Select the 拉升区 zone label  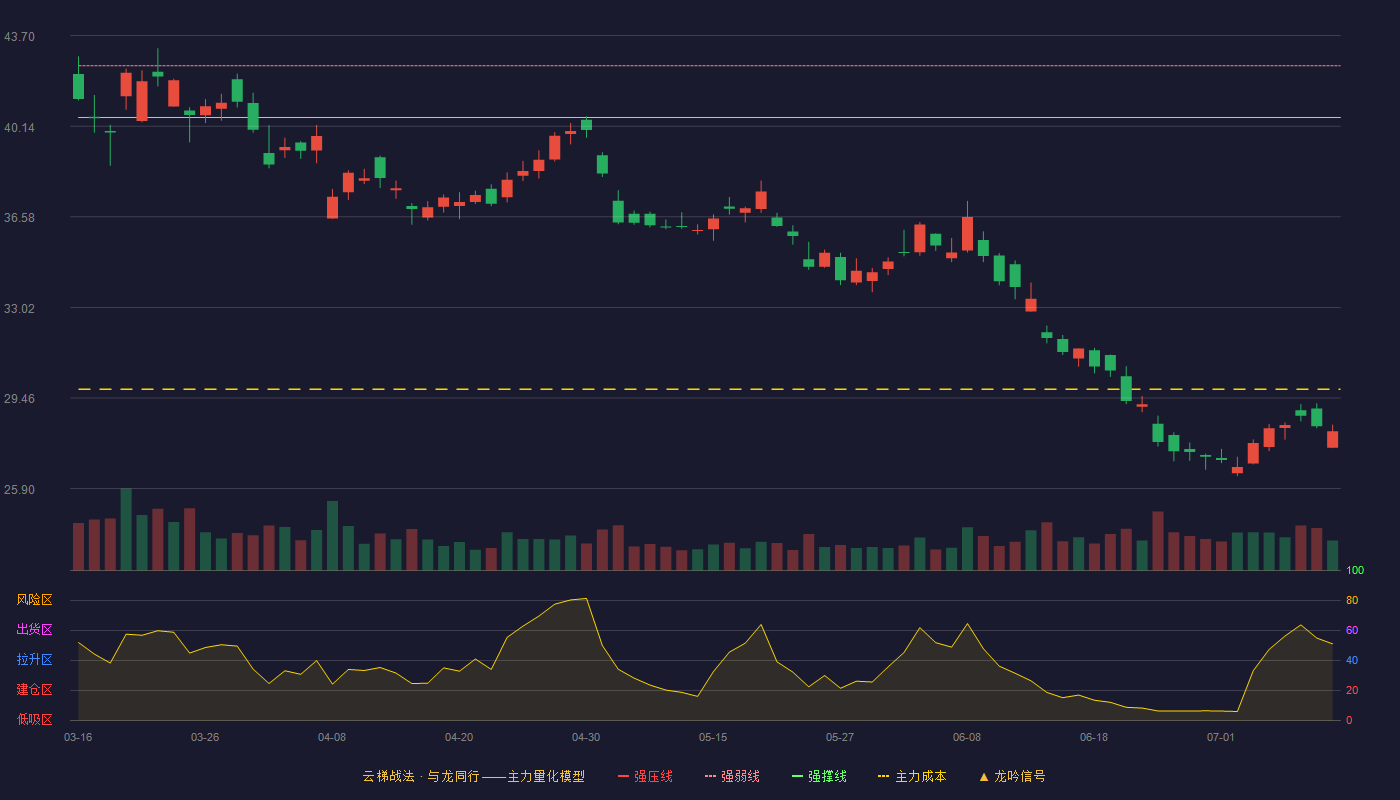tap(34, 660)
